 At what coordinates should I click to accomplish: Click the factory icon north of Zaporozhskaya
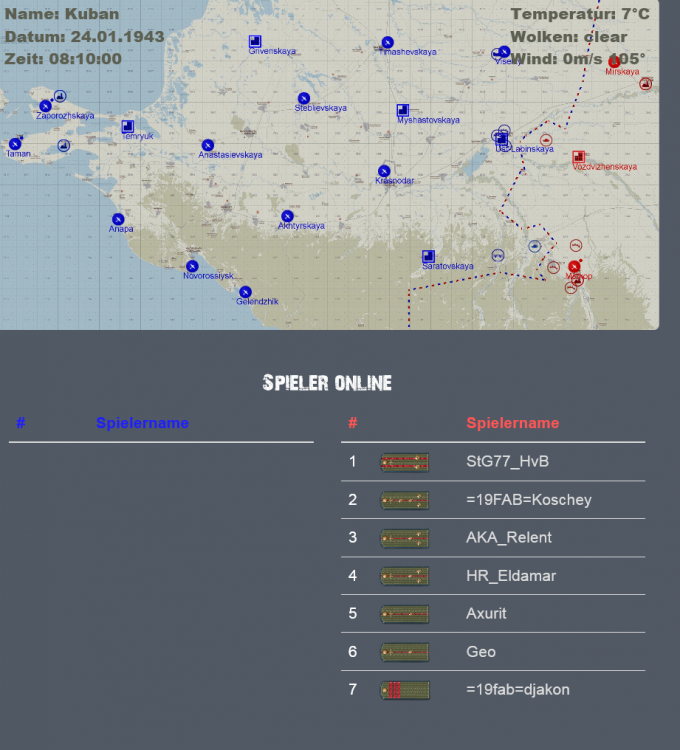(x=60, y=96)
